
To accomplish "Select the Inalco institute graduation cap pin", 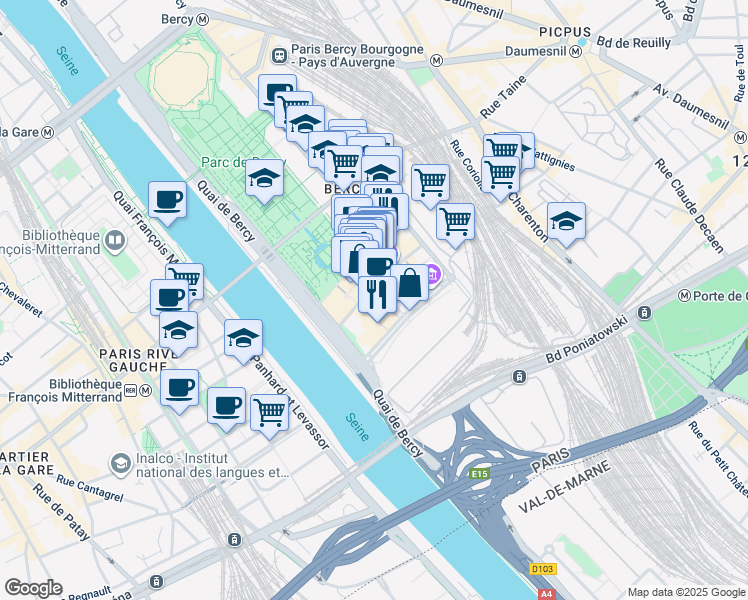I will (x=120, y=465).
